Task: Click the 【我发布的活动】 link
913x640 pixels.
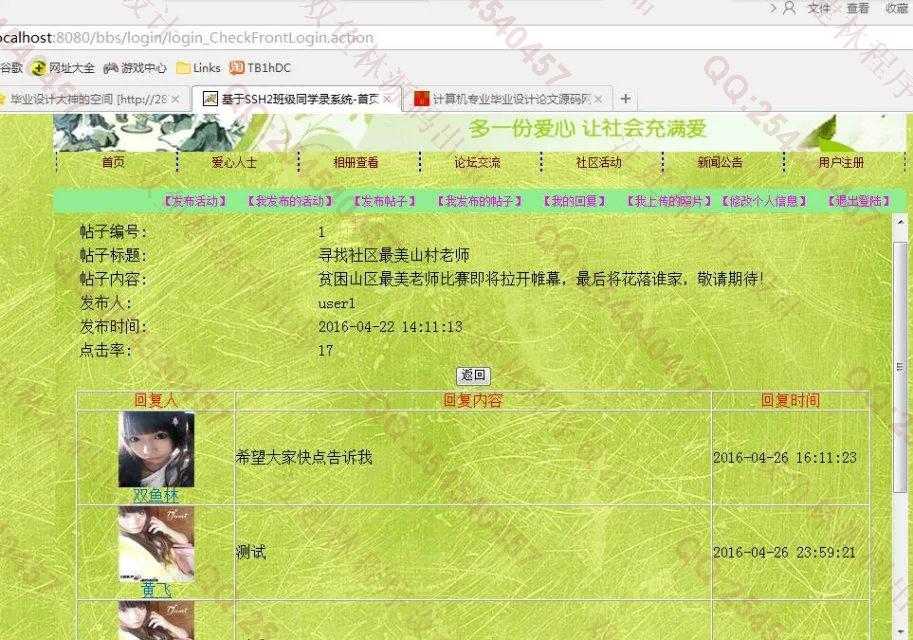Action: click(x=290, y=201)
